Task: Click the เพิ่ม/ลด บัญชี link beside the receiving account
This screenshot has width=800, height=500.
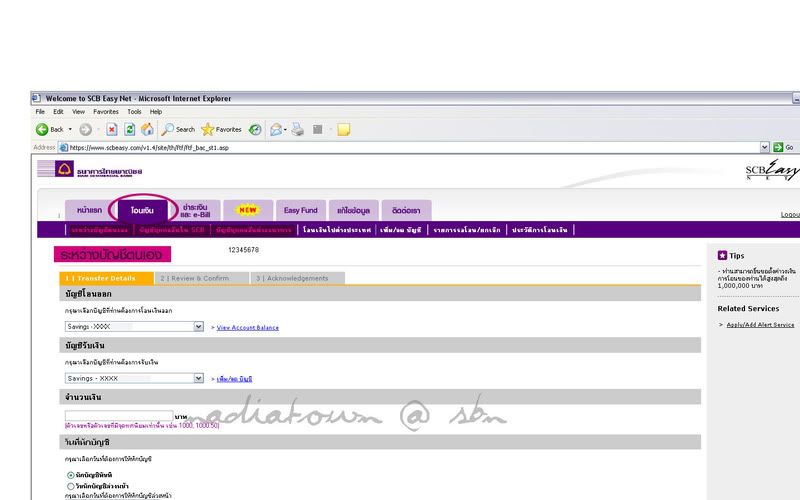Action: click(234, 379)
